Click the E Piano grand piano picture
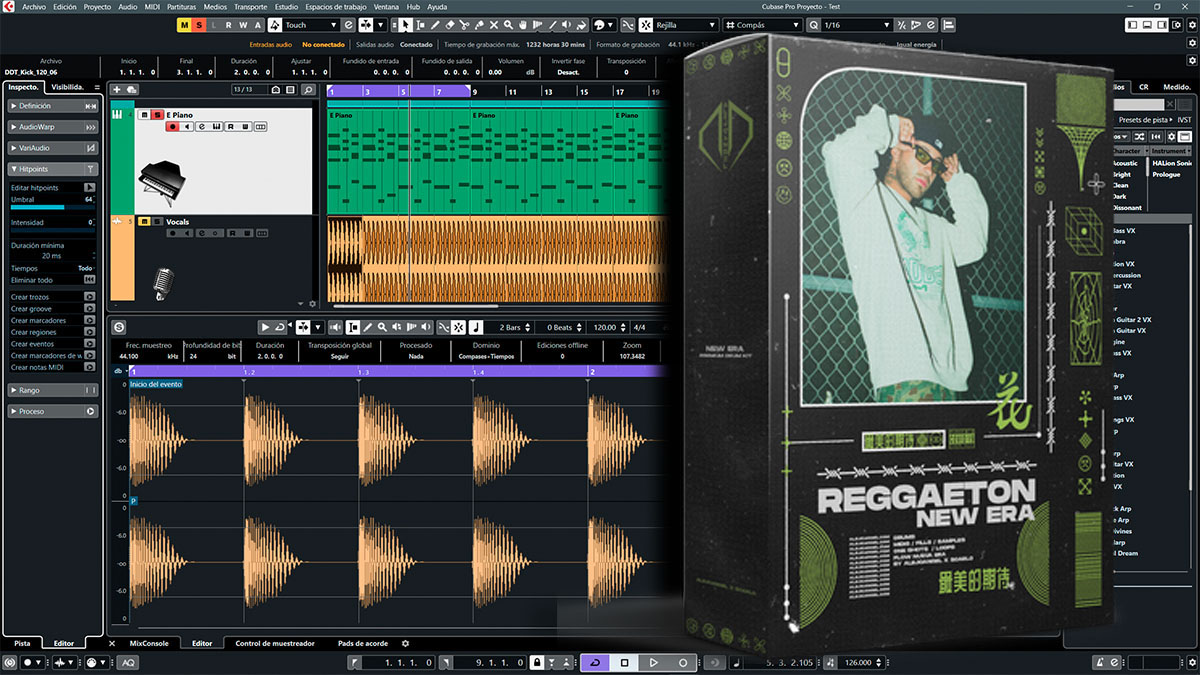 point(163,183)
